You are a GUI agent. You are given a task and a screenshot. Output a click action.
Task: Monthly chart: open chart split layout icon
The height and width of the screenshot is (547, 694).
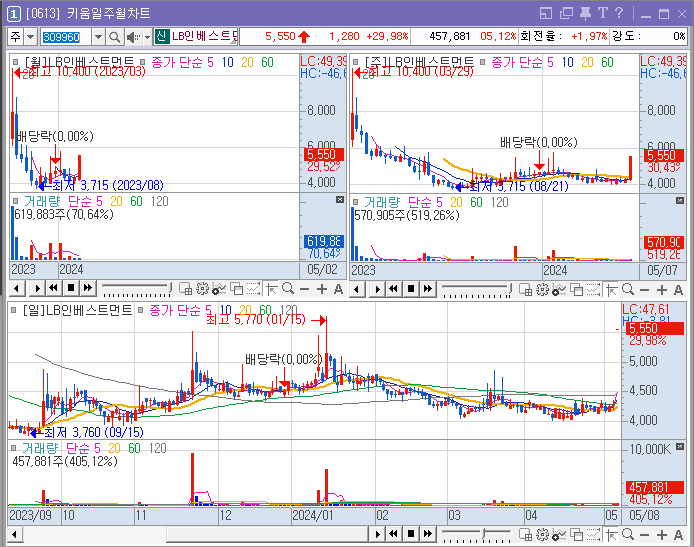(x=185, y=289)
